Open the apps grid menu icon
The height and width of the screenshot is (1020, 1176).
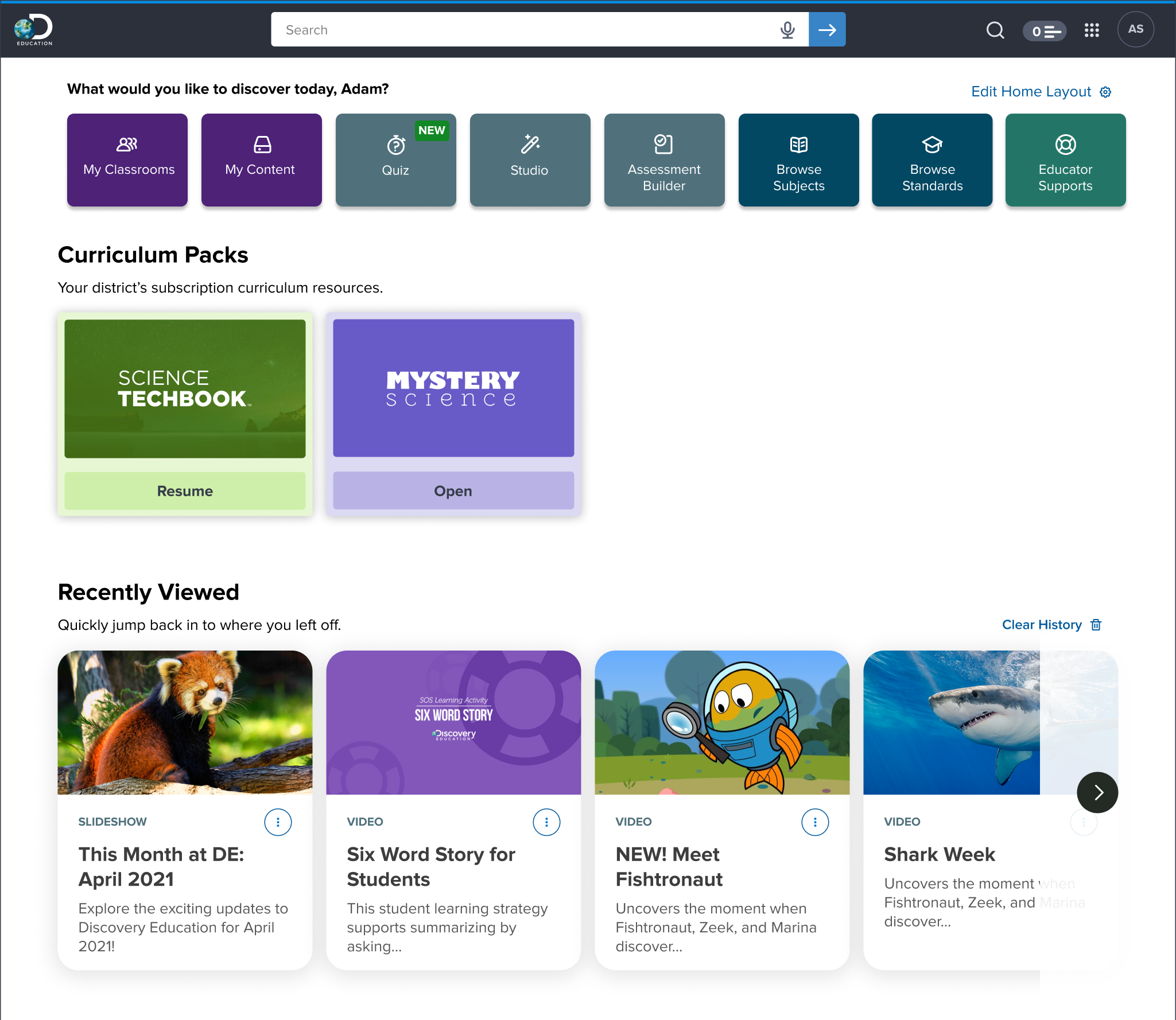1092,30
